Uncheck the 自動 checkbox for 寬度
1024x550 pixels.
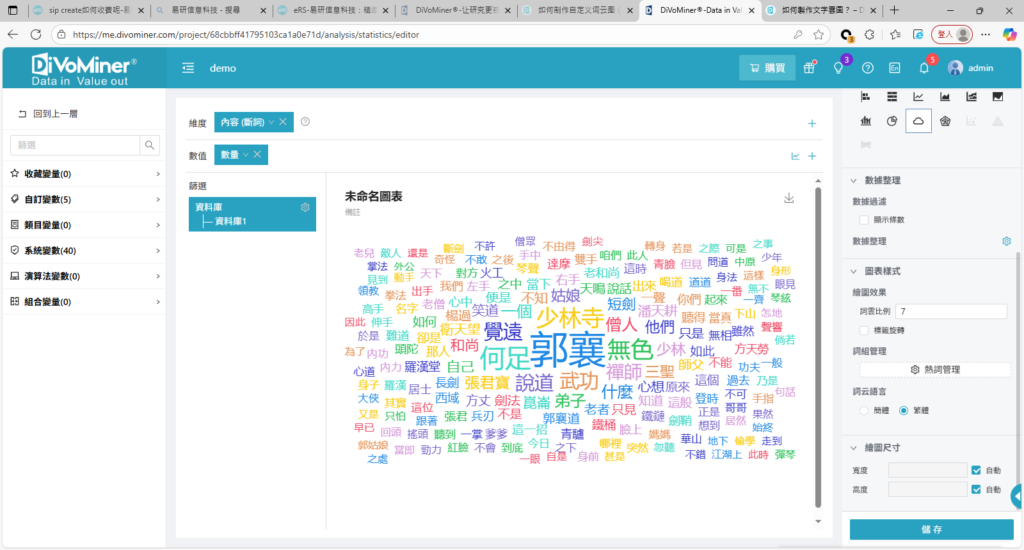[976, 469]
